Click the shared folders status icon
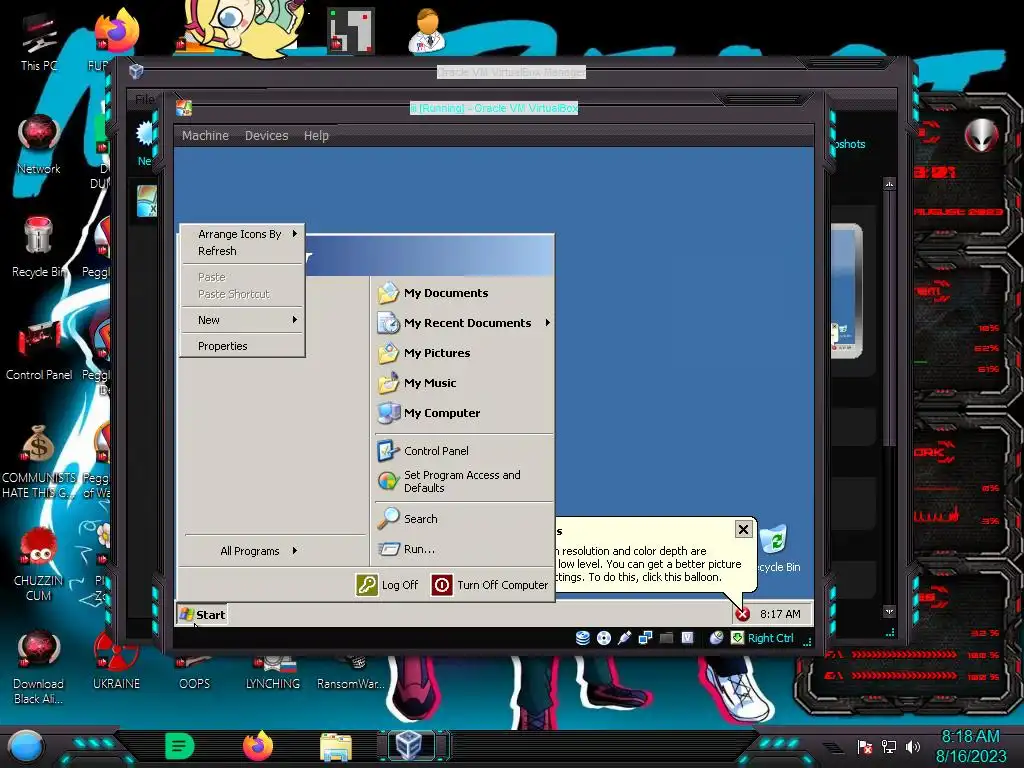Viewport: 1024px width, 768px height. tap(666, 638)
